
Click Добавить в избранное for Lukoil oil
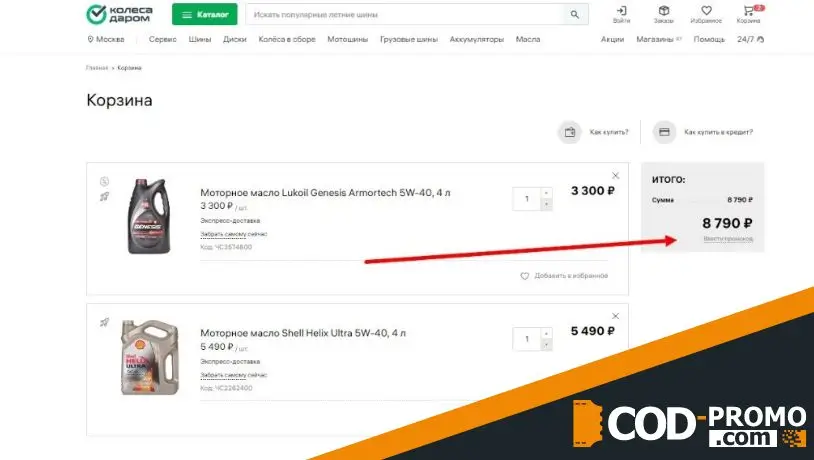point(571,276)
